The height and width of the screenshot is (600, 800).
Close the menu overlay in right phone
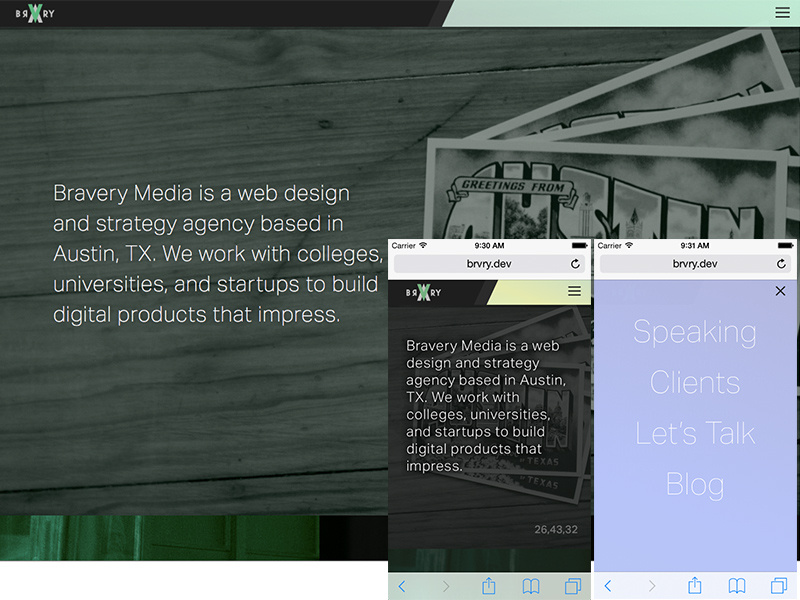point(780,291)
